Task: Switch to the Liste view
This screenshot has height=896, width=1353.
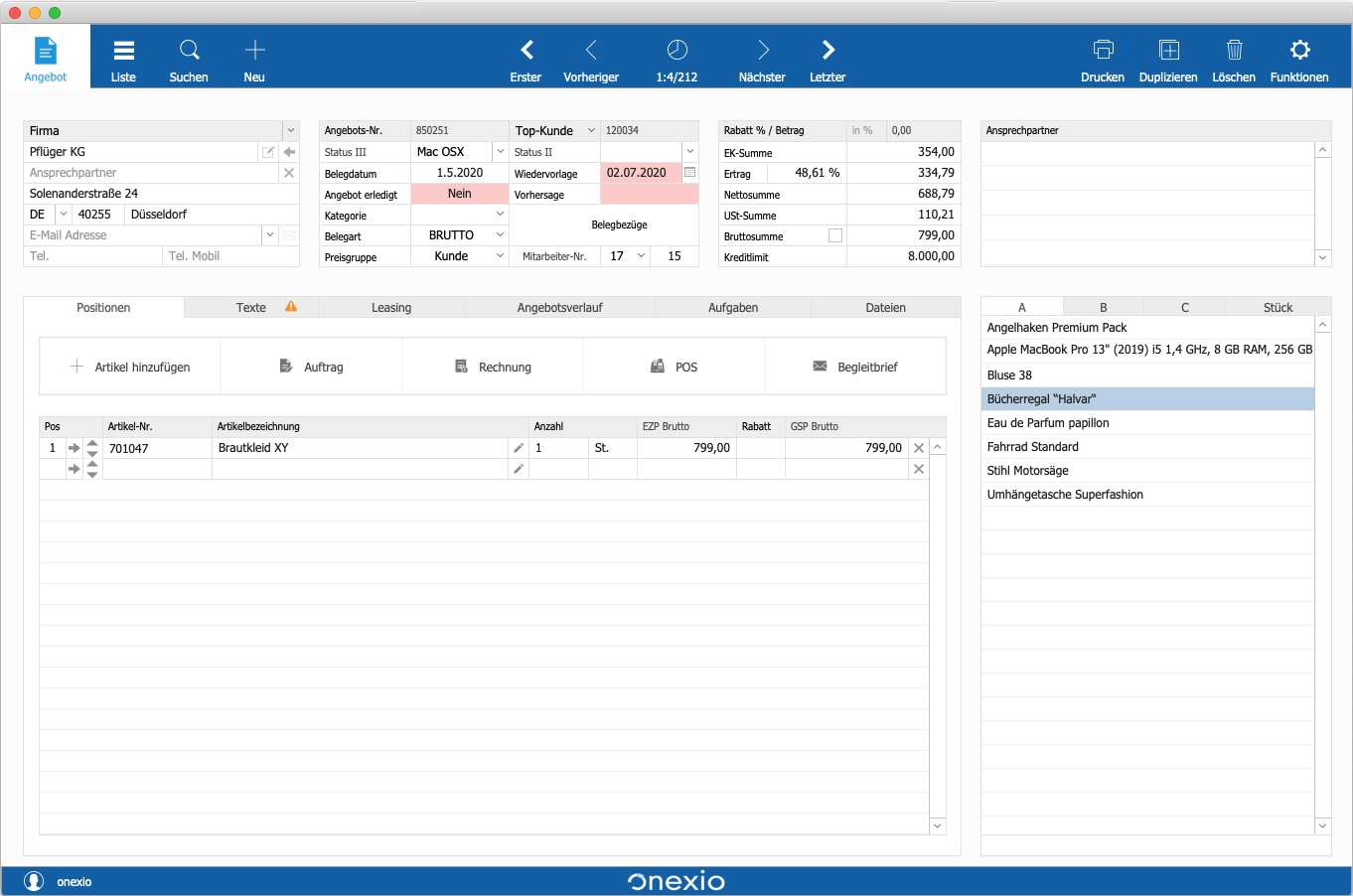Action: tap(123, 59)
